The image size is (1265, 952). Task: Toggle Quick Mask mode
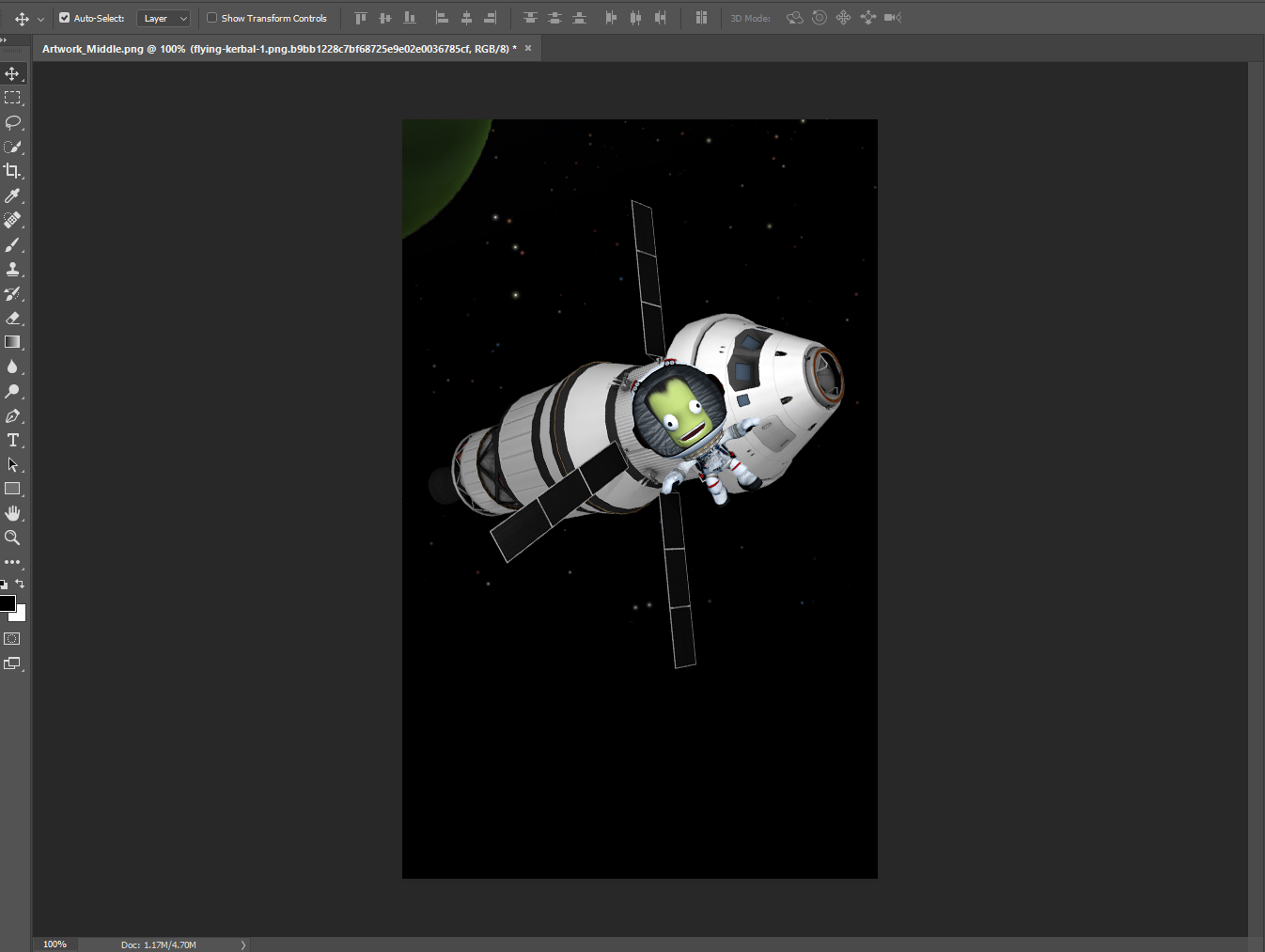click(12, 639)
